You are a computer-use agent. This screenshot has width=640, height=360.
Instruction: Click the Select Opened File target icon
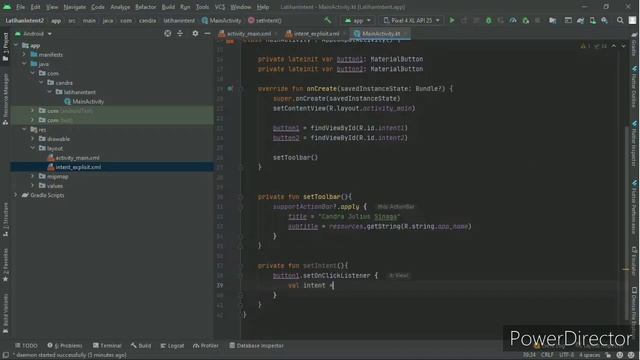167,33
